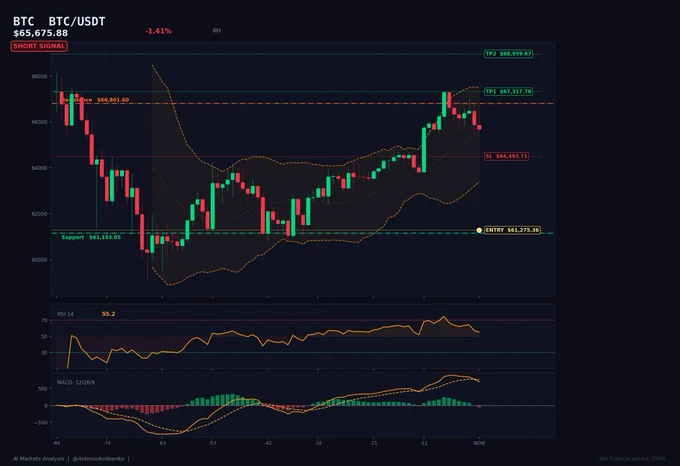680x466 pixels.
Task: Click the -74 time axis label
Action: (107, 443)
